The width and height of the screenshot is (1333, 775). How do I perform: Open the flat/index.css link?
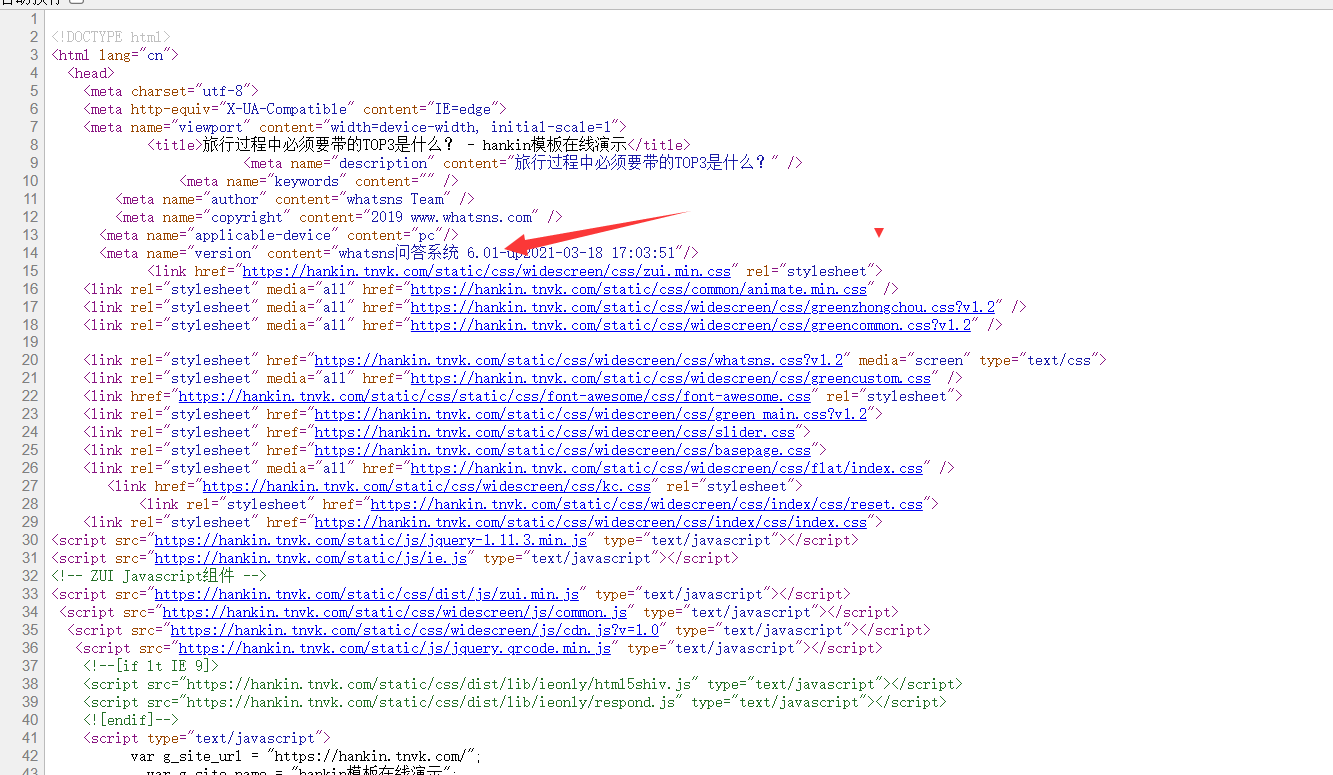(x=666, y=468)
